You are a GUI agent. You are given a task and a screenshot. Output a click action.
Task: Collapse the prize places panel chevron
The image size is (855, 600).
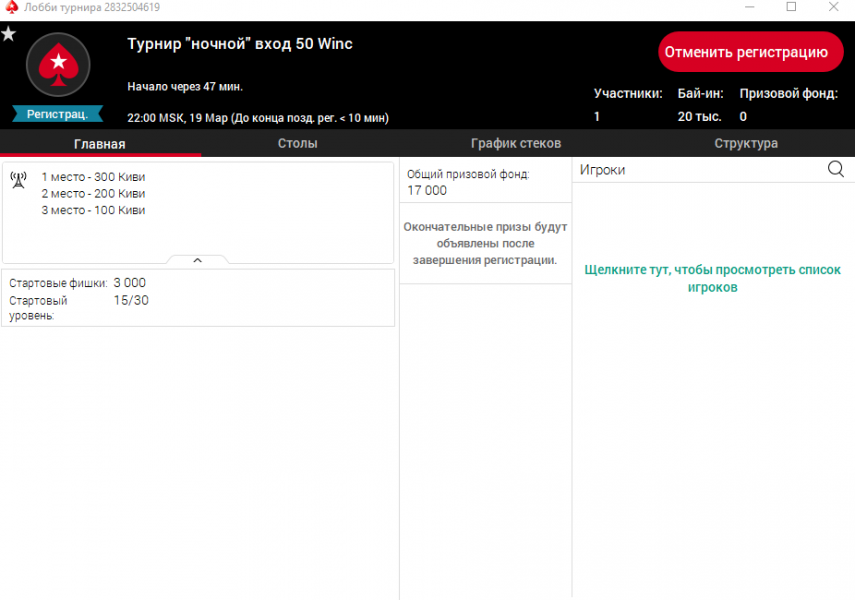[x=197, y=260]
